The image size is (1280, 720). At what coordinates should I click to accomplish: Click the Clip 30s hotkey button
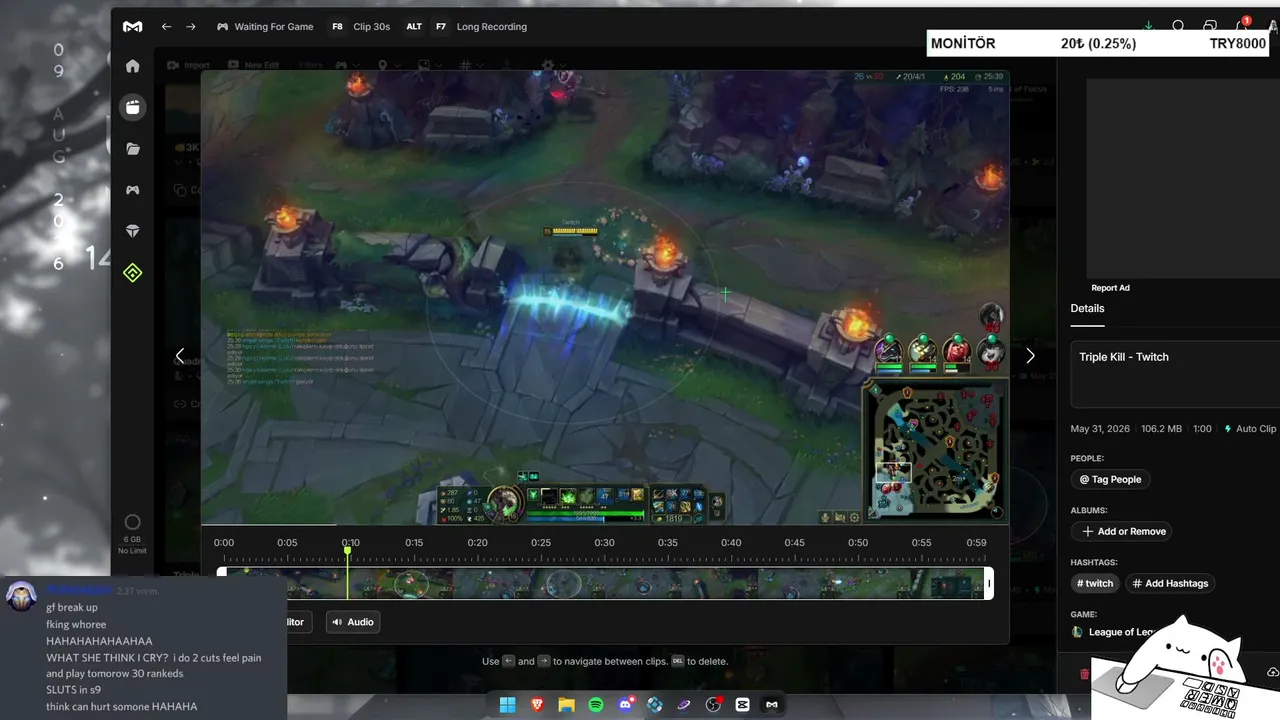click(360, 27)
